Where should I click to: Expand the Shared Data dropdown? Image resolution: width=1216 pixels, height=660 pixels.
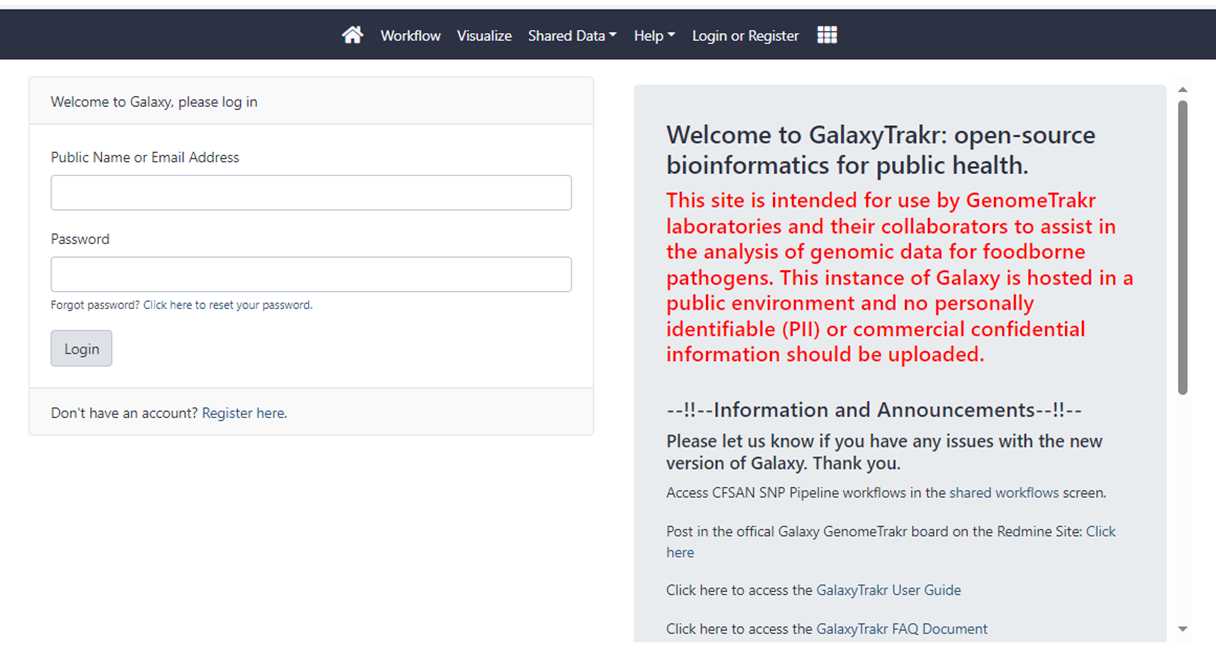[572, 35]
